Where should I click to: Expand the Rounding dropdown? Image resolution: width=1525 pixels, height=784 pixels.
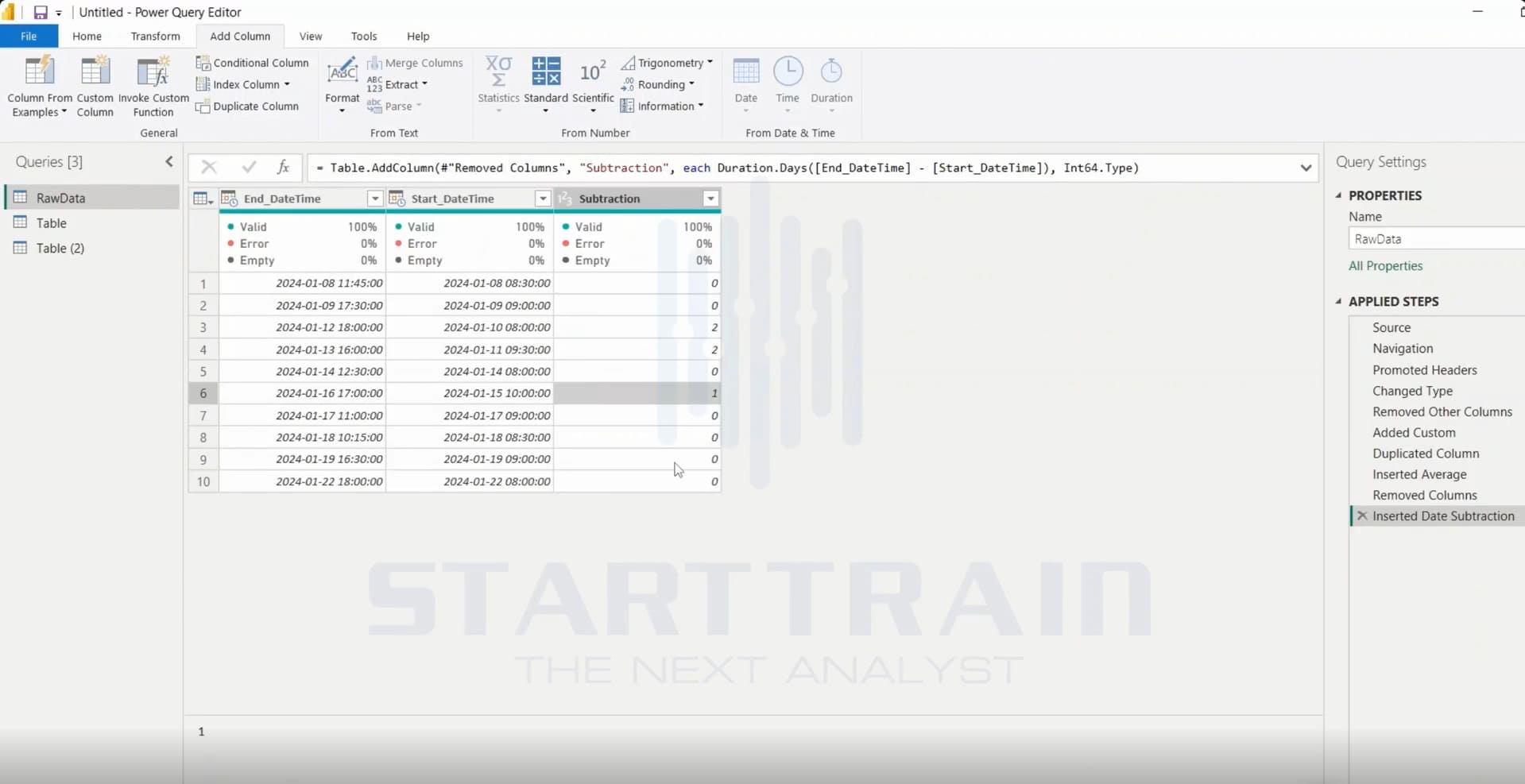coord(658,84)
